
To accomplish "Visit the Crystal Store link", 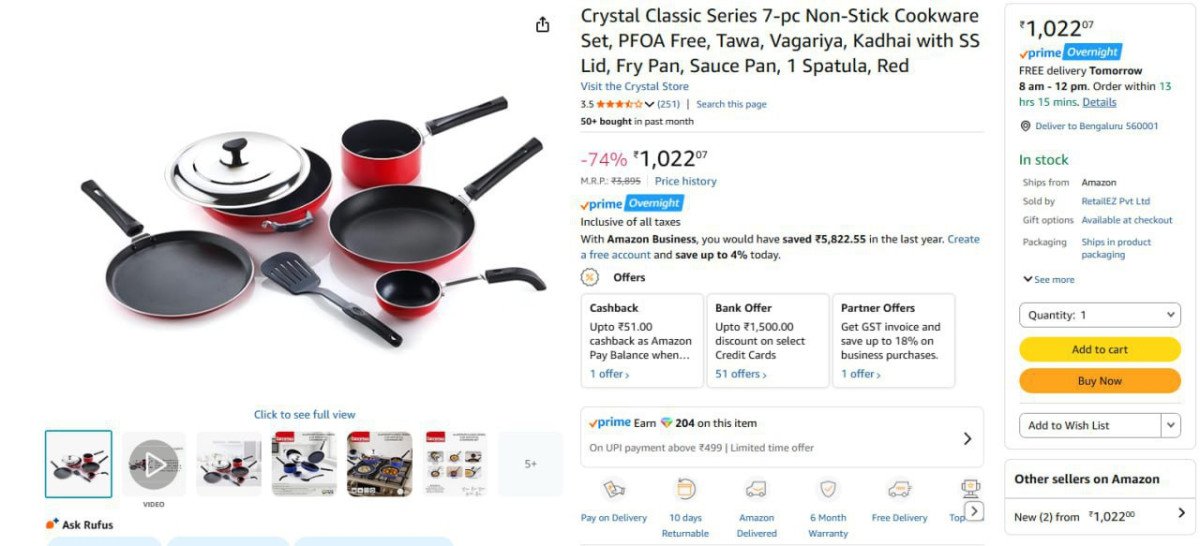I will [x=634, y=87].
